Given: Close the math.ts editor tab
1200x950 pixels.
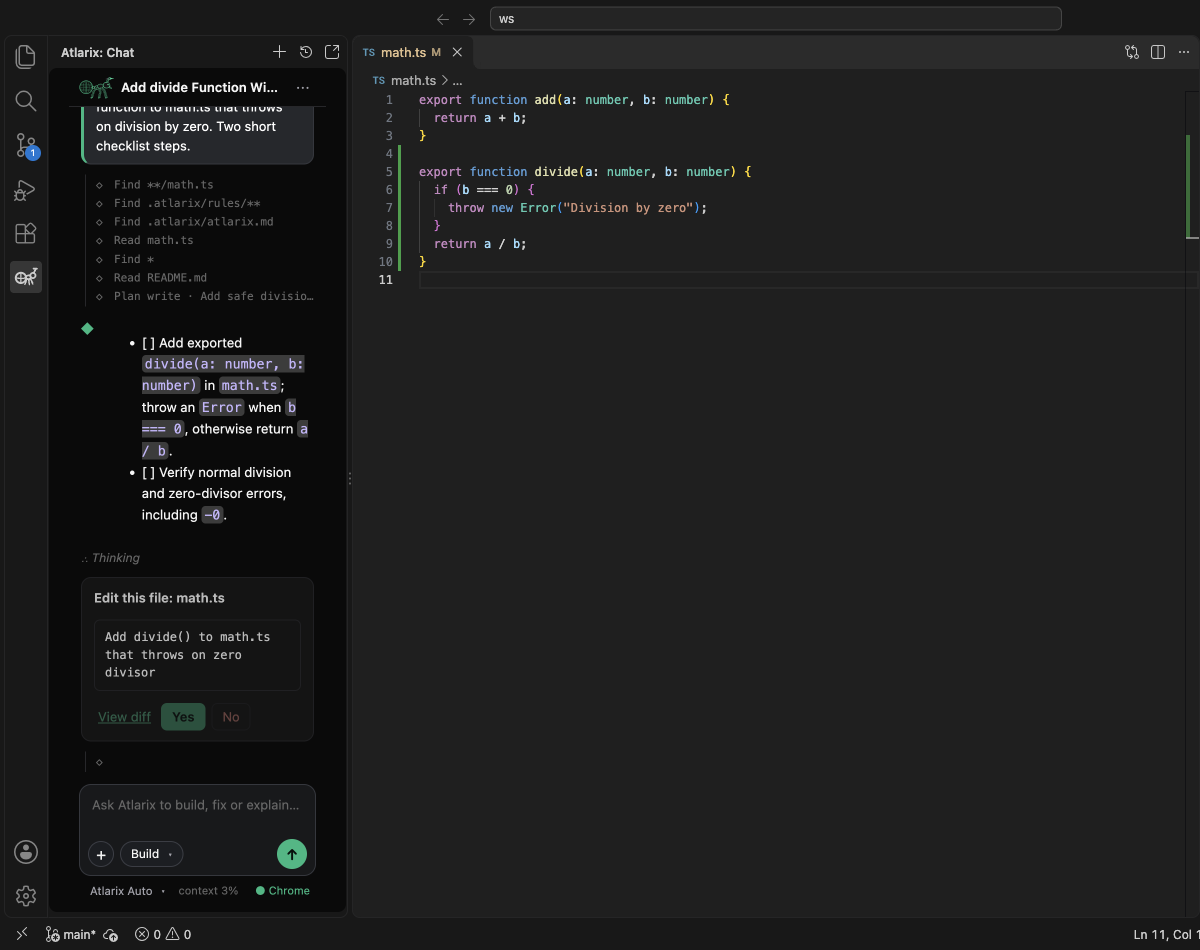Looking at the screenshot, I should click(x=457, y=52).
